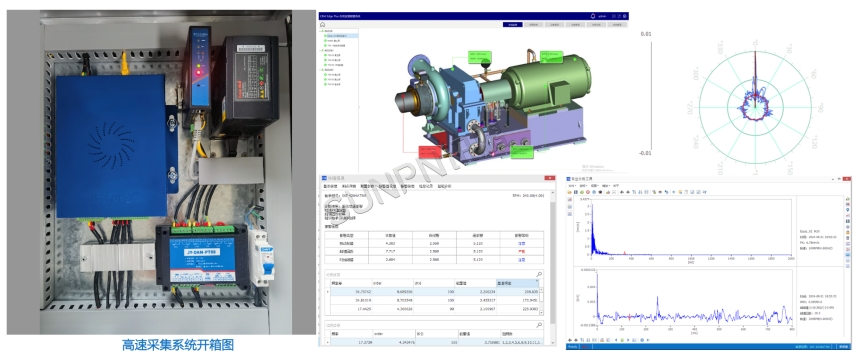
Task: Switch to the second tab beside the active tab
Action: click(534, 24)
